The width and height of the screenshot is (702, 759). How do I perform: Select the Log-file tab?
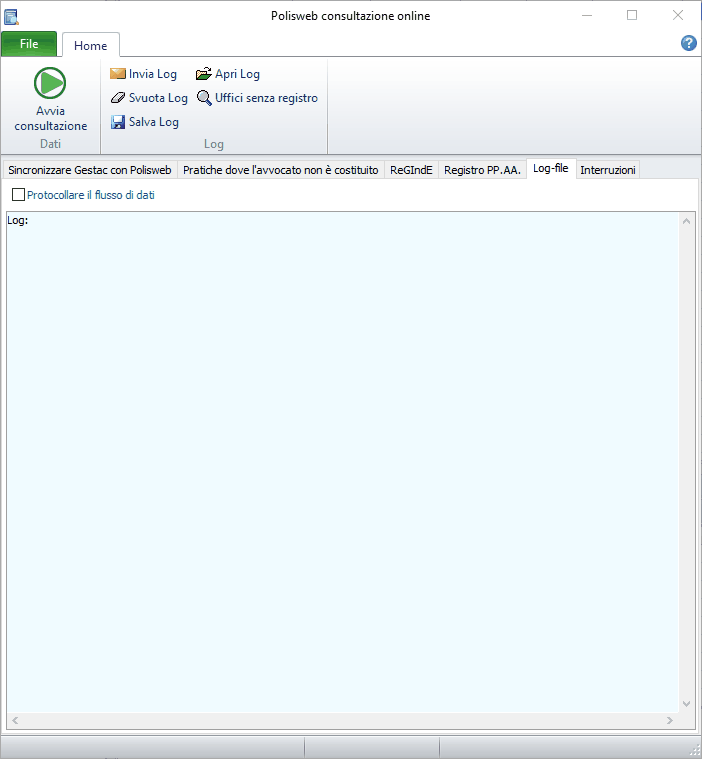[x=551, y=168]
